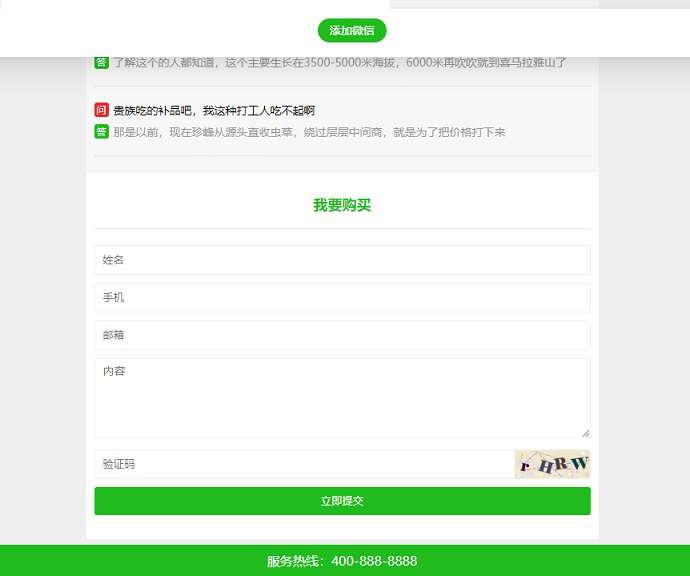Click the 内容 textarea resize handle
The width and height of the screenshot is (690, 576).
pyautogui.click(x=586, y=433)
